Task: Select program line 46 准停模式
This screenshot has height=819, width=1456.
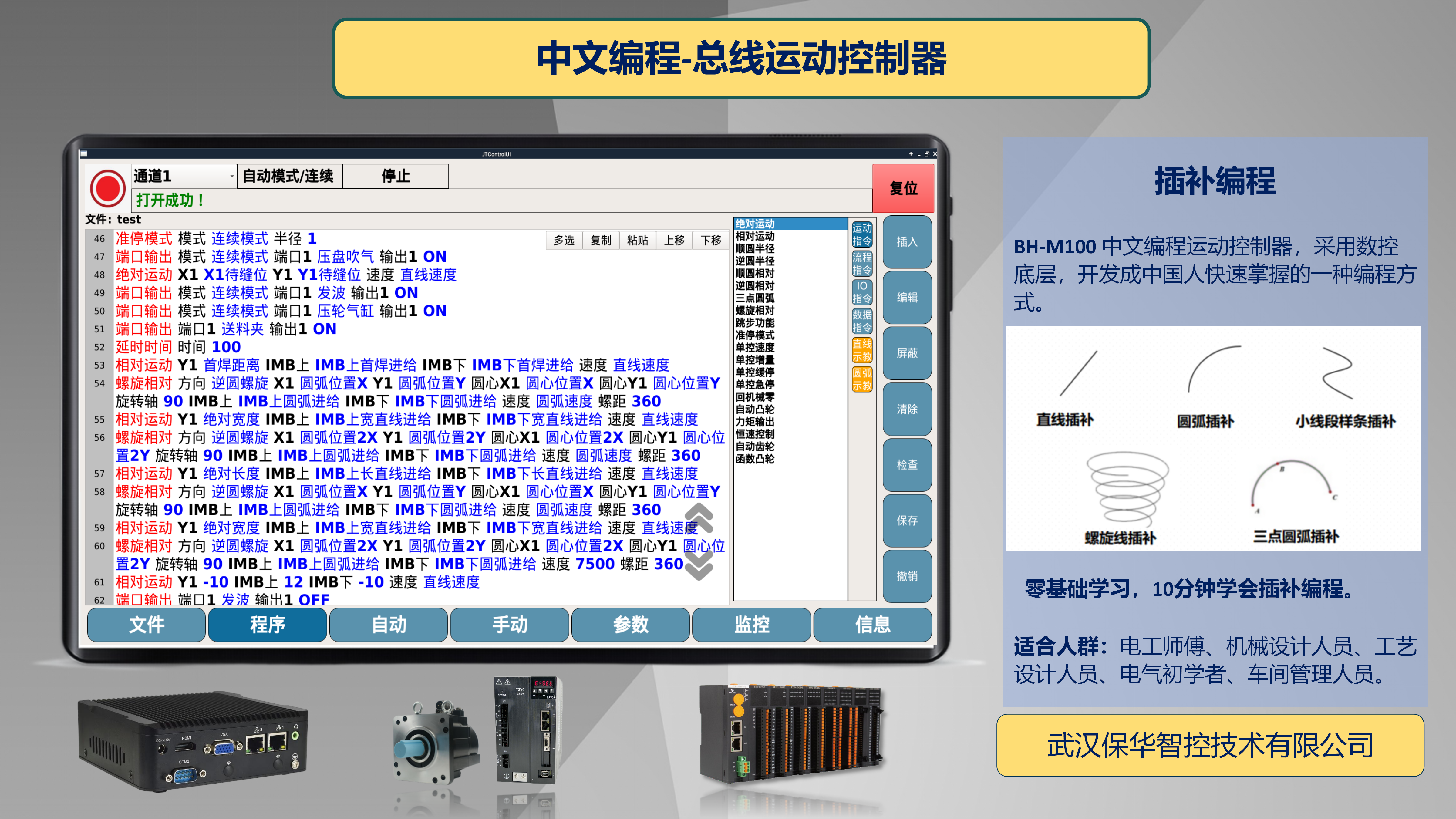Action: tap(217, 238)
